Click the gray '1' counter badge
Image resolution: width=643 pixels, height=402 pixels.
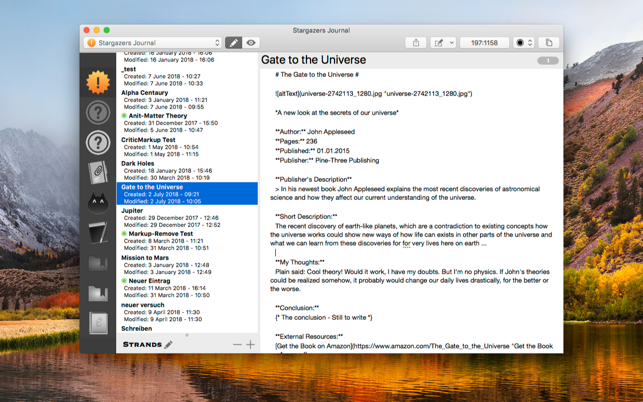point(548,61)
